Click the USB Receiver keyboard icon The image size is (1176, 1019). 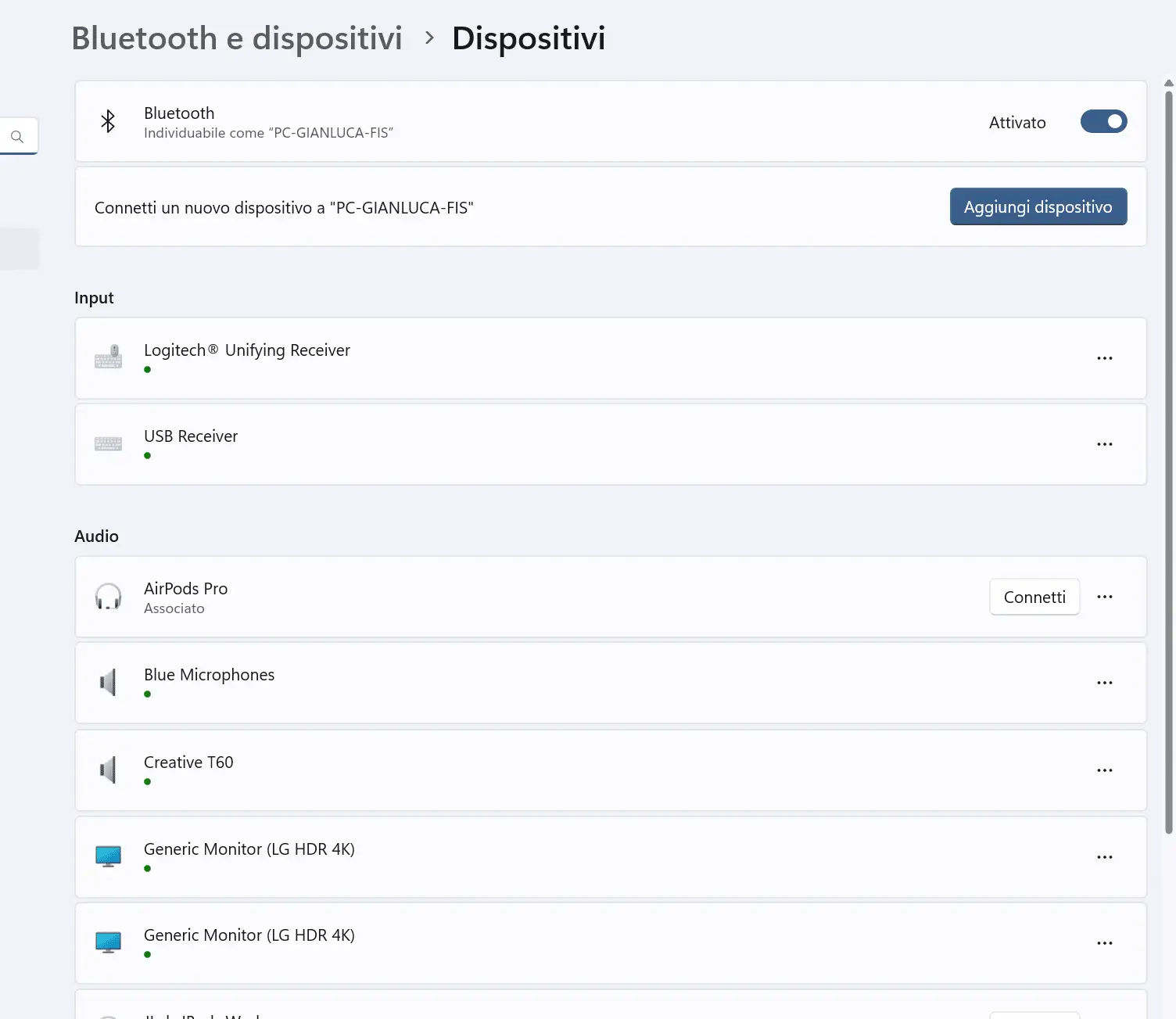coord(108,444)
